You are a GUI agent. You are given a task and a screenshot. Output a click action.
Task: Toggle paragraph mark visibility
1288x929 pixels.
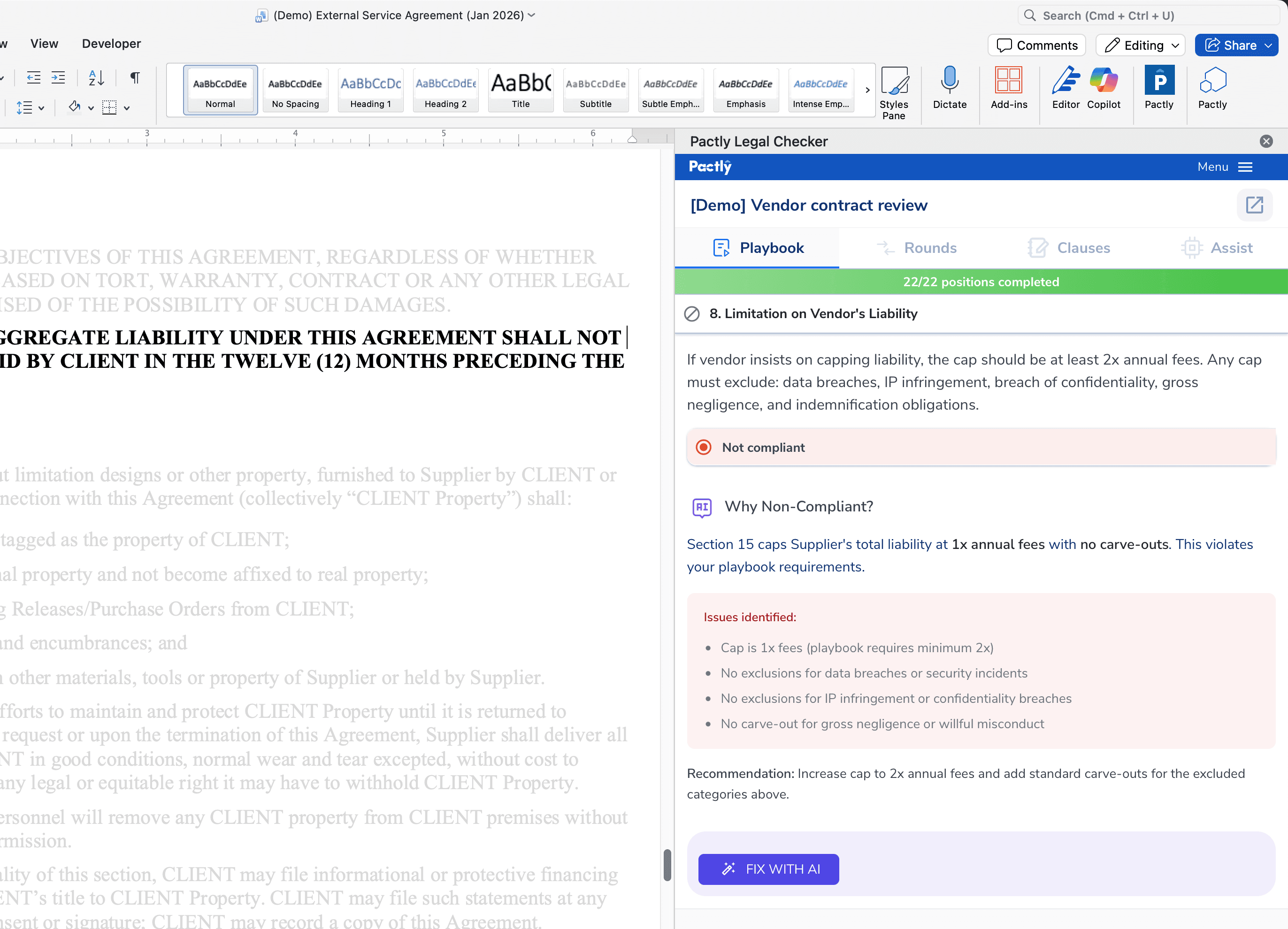[134, 78]
